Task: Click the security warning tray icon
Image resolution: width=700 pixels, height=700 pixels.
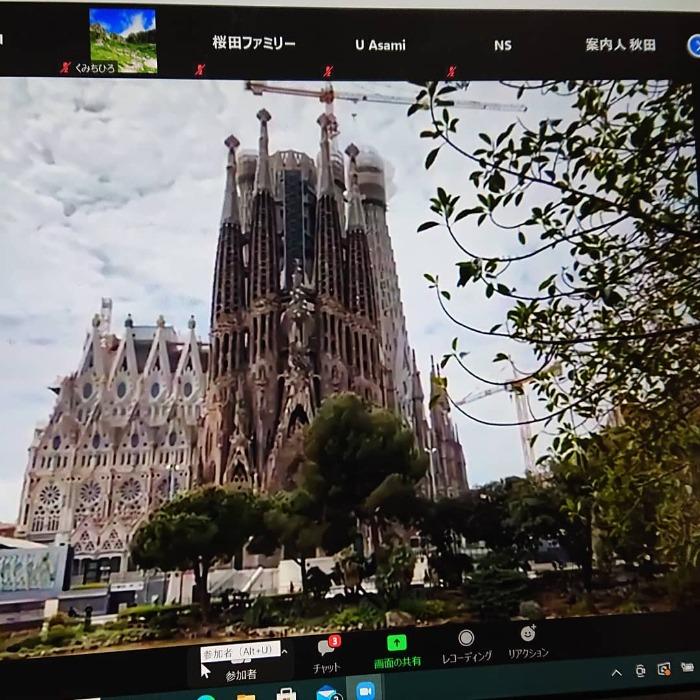Action: pos(664,669)
